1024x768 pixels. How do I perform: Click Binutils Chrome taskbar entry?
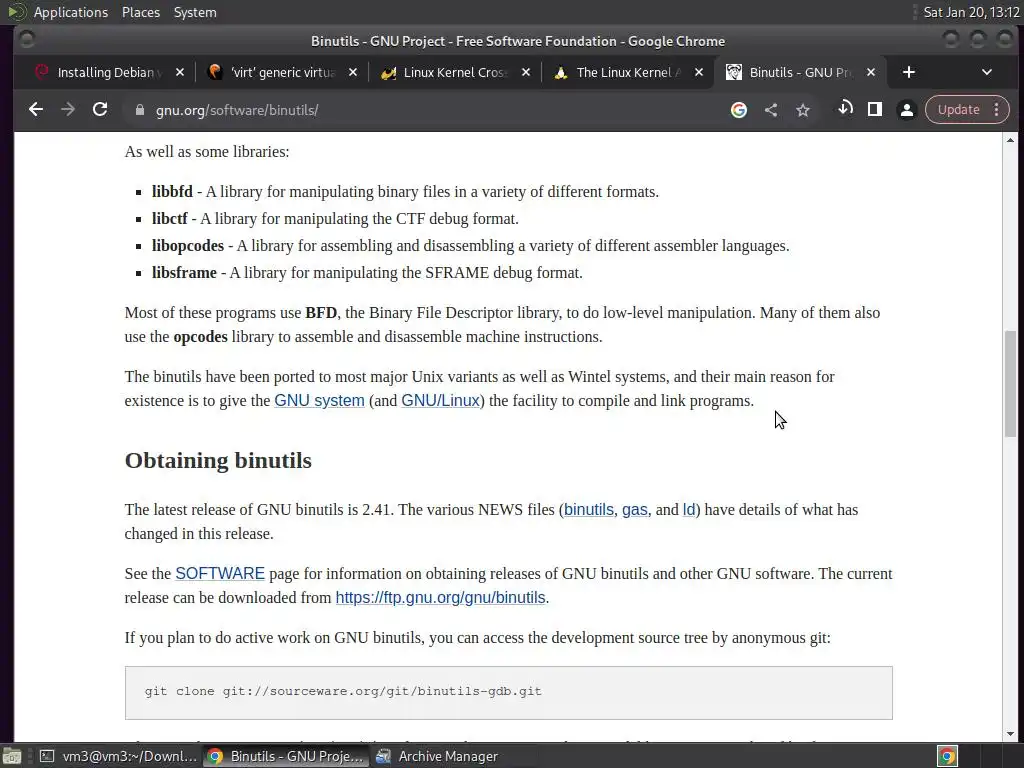tap(286, 756)
